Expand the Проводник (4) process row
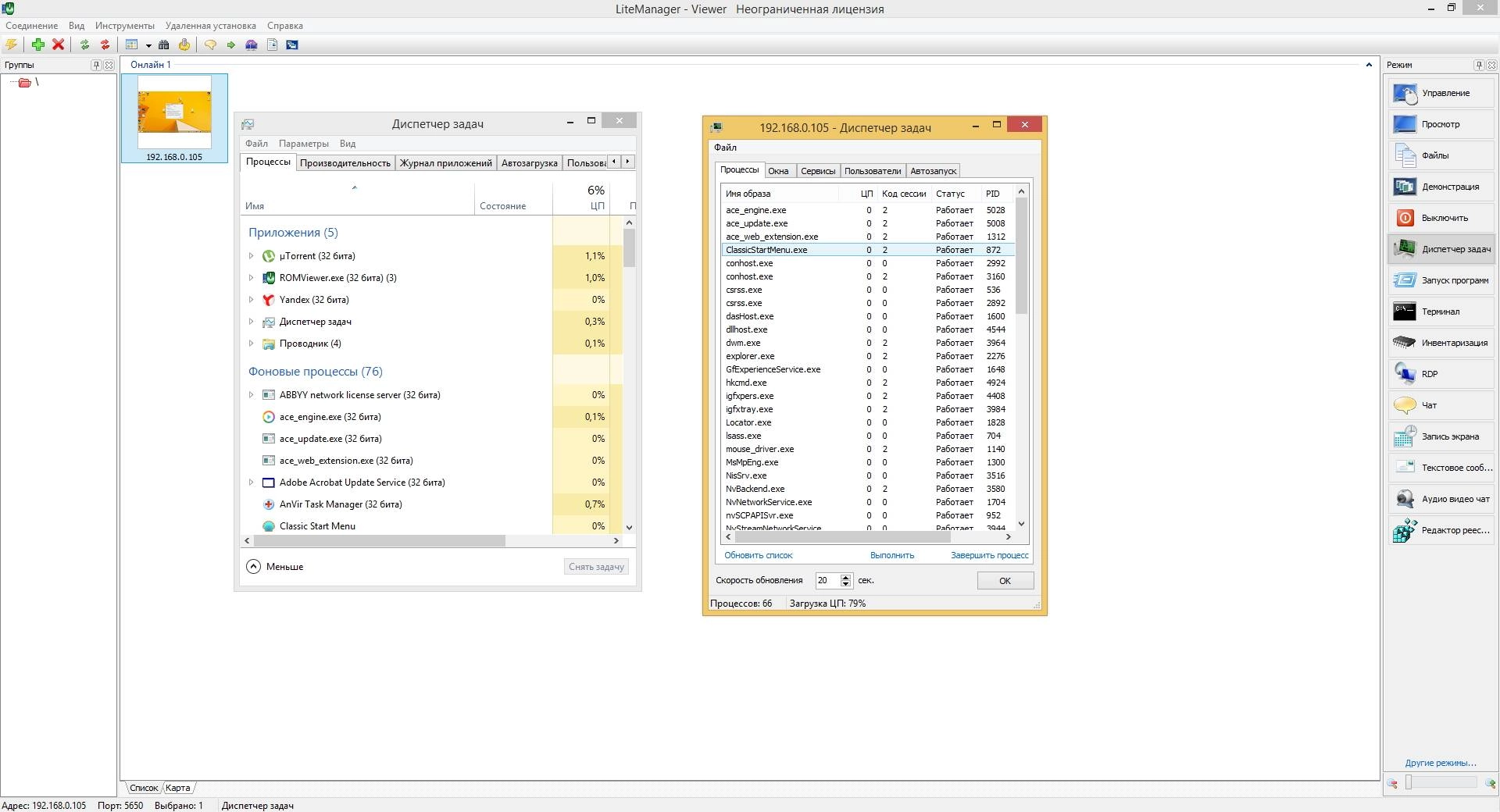Screen dimensions: 1500x812 (x=251, y=344)
